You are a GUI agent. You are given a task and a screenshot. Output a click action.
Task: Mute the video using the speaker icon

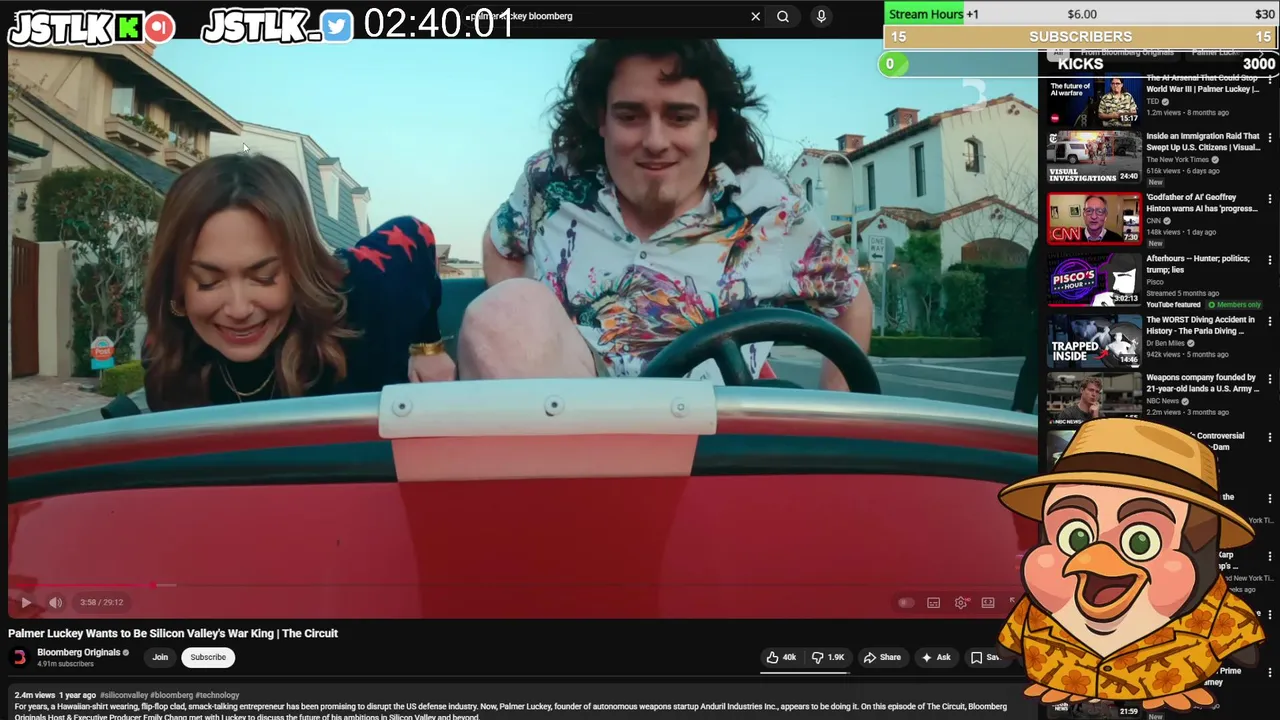tap(56, 602)
